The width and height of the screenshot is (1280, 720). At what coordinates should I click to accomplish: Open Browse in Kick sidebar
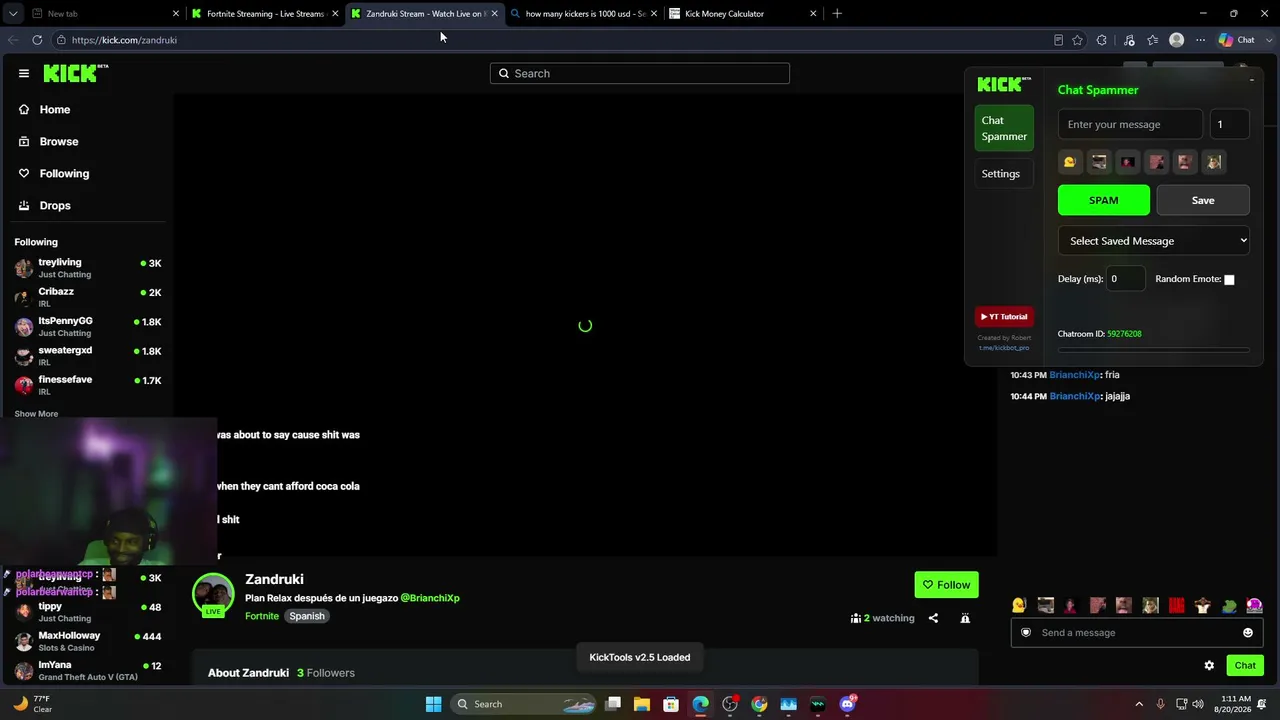pos(59,142)
